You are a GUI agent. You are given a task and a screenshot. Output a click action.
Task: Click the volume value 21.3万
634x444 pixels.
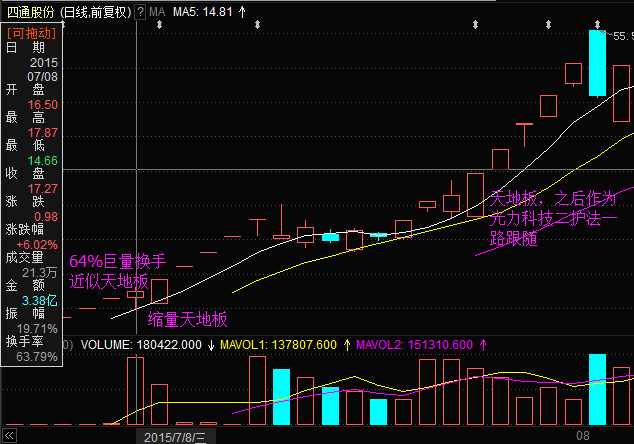click(40, 273)
